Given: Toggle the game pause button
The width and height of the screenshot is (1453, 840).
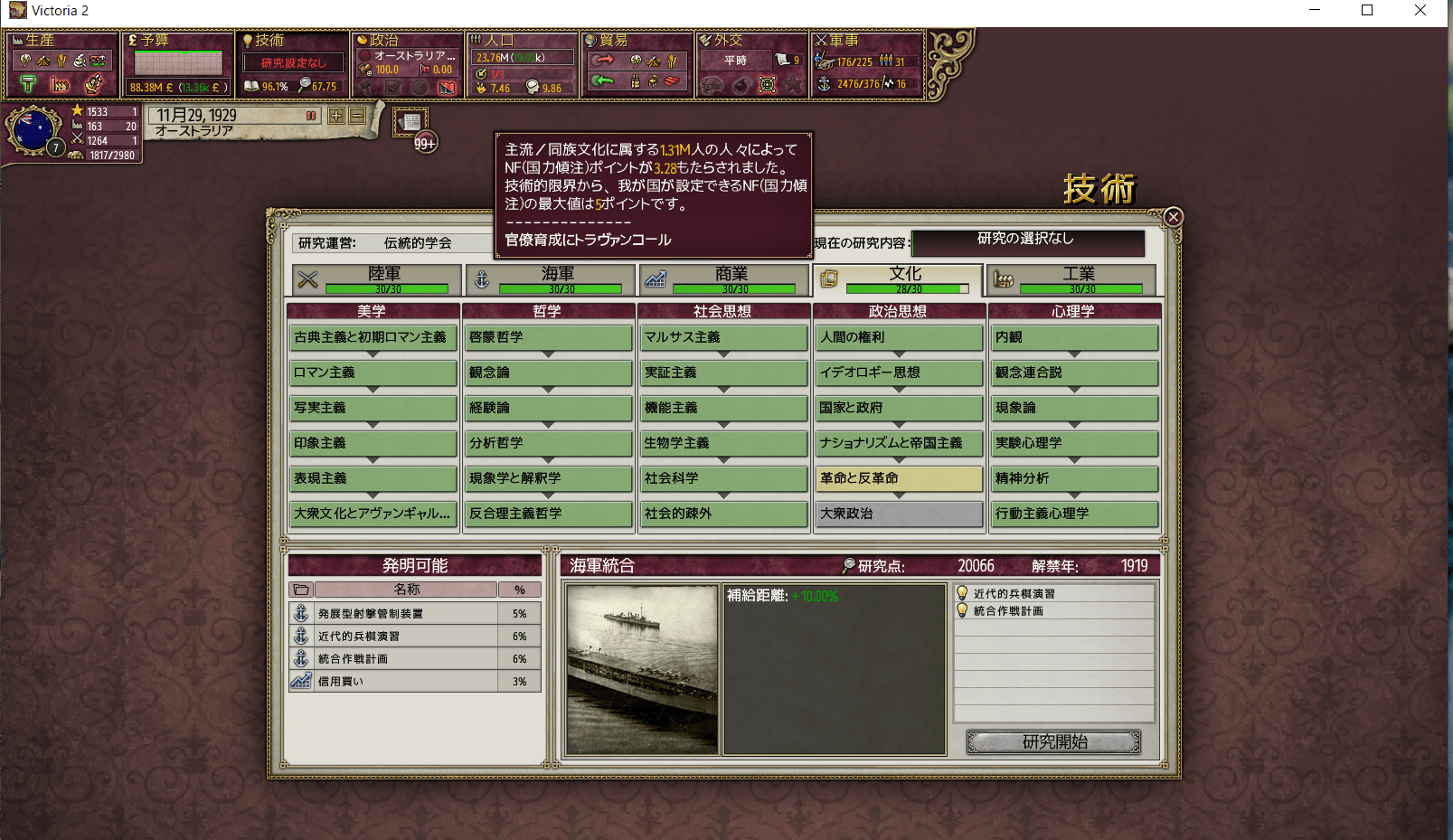Looking at the screenshot, I should point(311,116).
